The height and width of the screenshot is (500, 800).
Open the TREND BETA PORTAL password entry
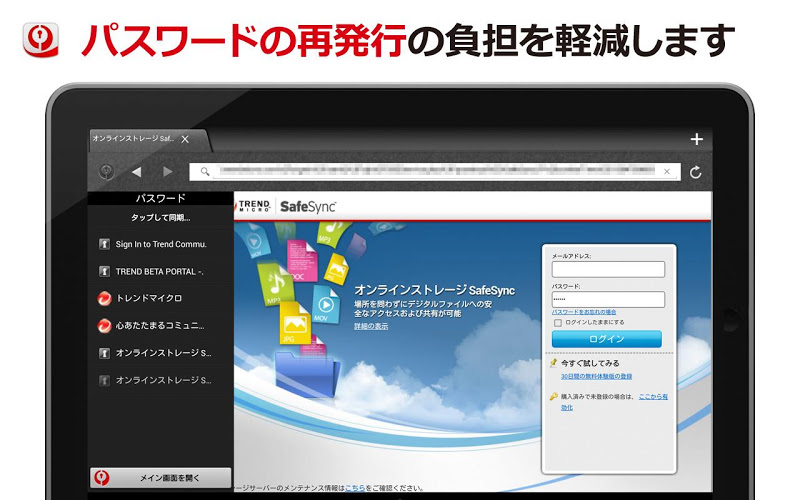[x=160, y=271]
